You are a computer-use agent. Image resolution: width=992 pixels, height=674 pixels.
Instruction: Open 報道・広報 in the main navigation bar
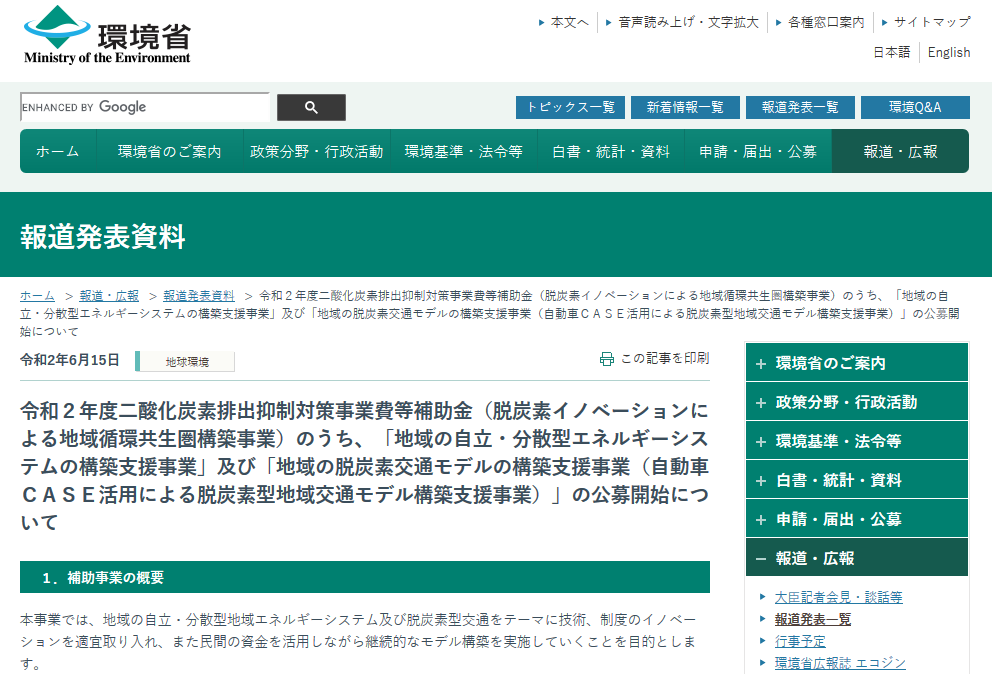900,152
